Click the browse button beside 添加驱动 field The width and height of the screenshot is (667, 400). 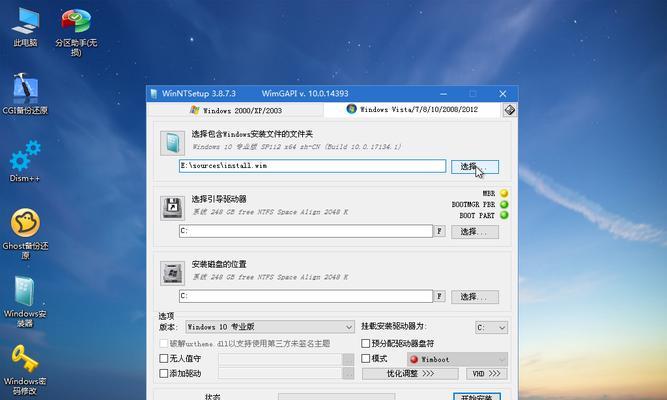348,374
